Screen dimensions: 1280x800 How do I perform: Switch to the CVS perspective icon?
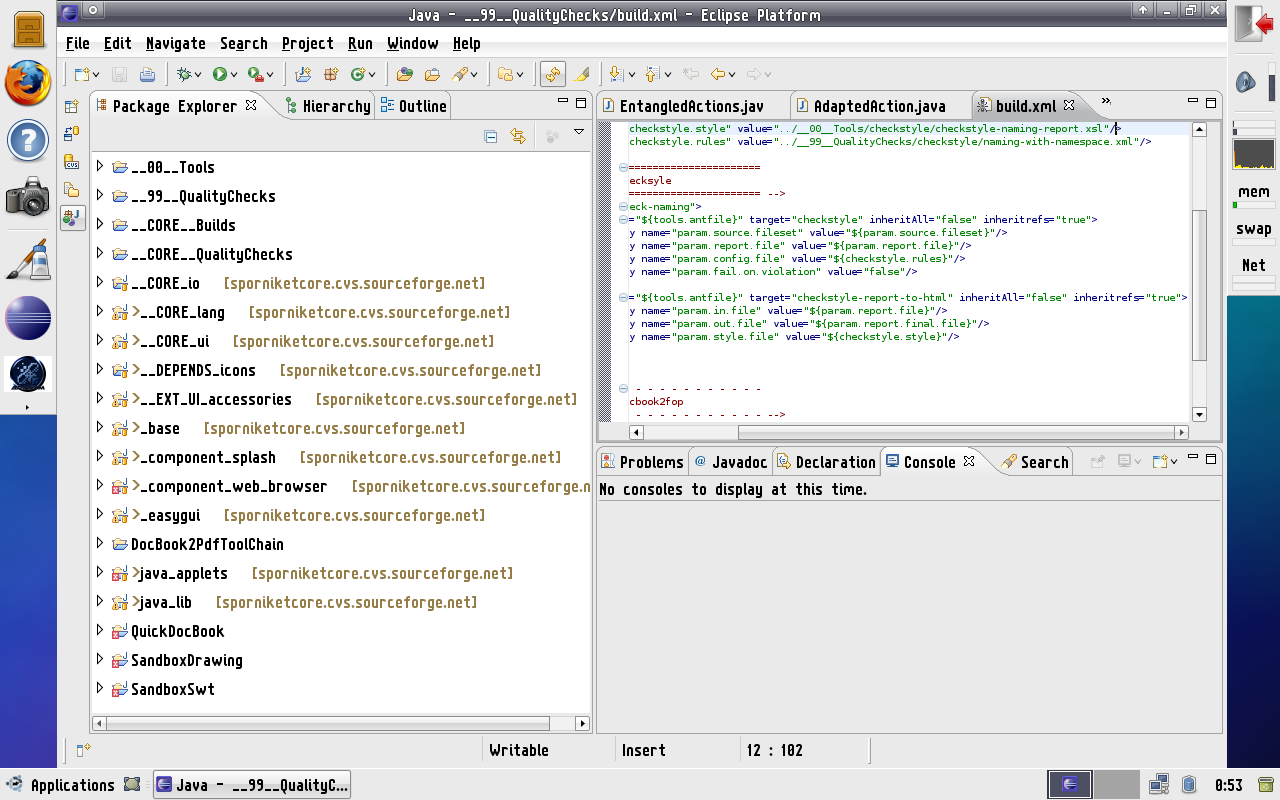click(x=72, y=162)
